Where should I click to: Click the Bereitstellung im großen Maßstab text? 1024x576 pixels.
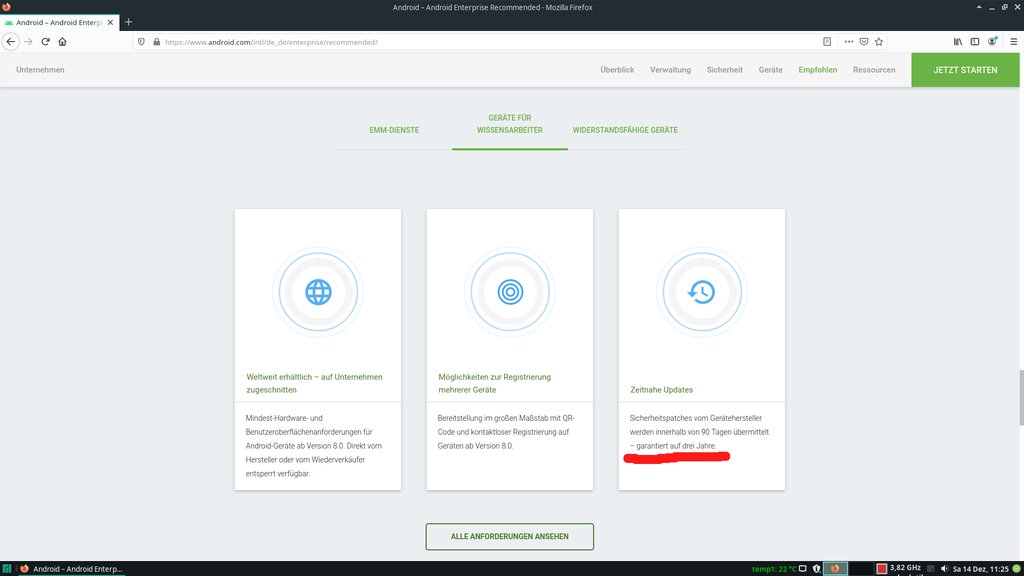click(x=506, y=432)
